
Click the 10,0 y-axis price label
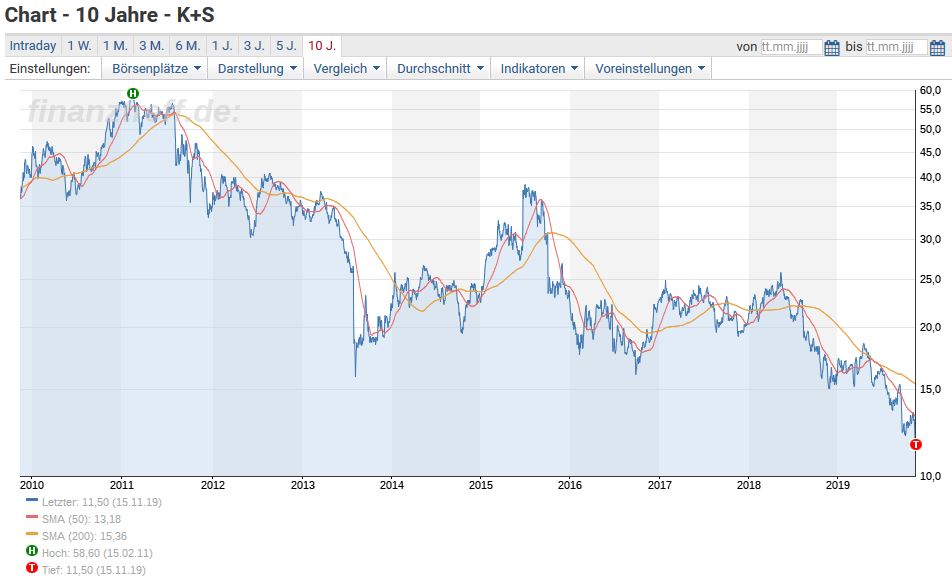pyautogui.click(x=930, y=476)
